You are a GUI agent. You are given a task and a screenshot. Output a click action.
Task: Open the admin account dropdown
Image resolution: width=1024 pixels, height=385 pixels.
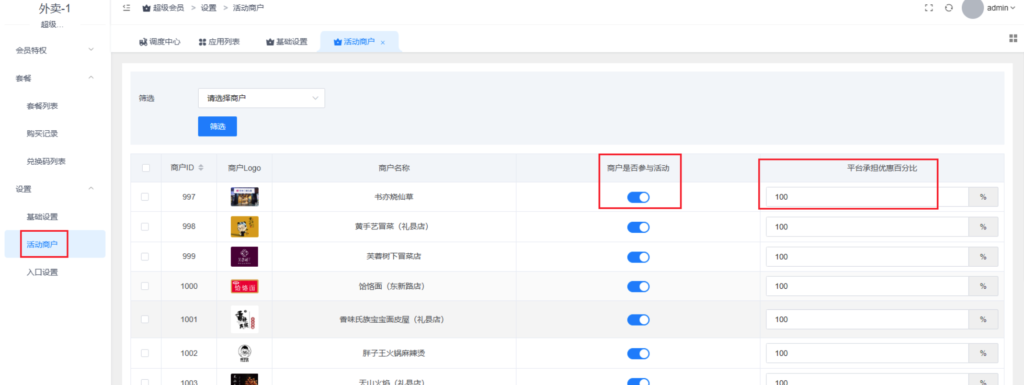point(1000,8)
